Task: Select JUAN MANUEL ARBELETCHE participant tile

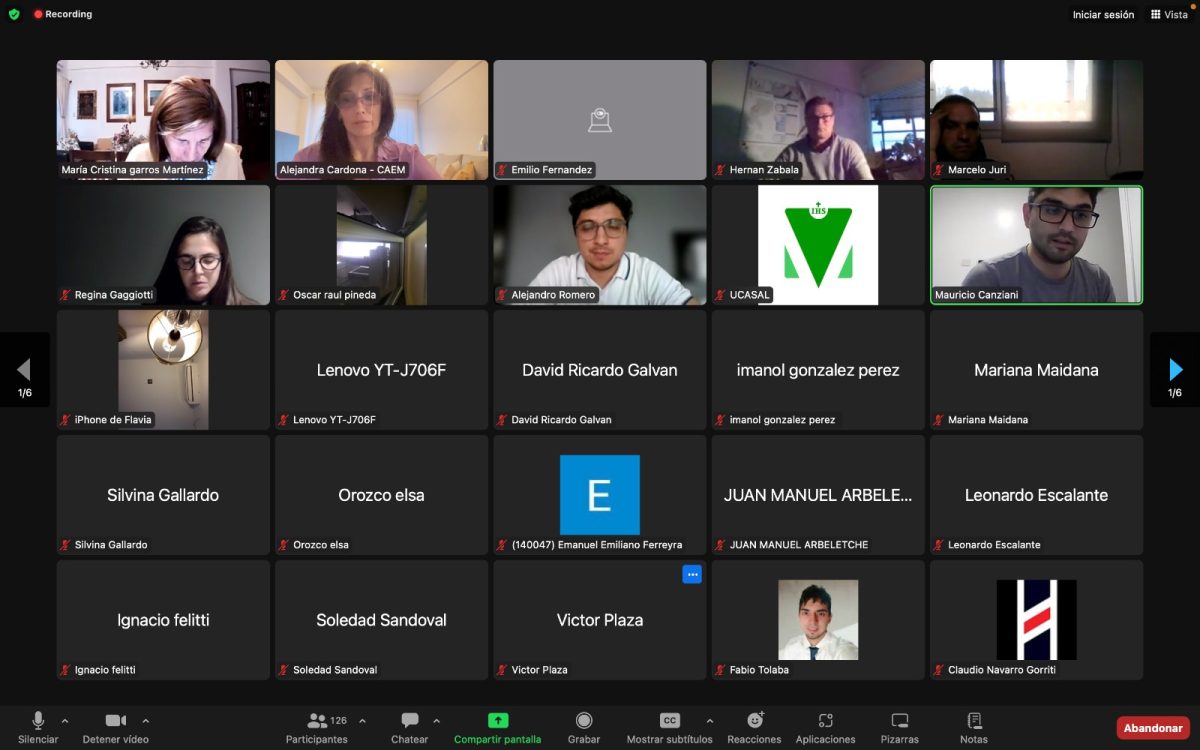Action: click(x=818, y=495)
